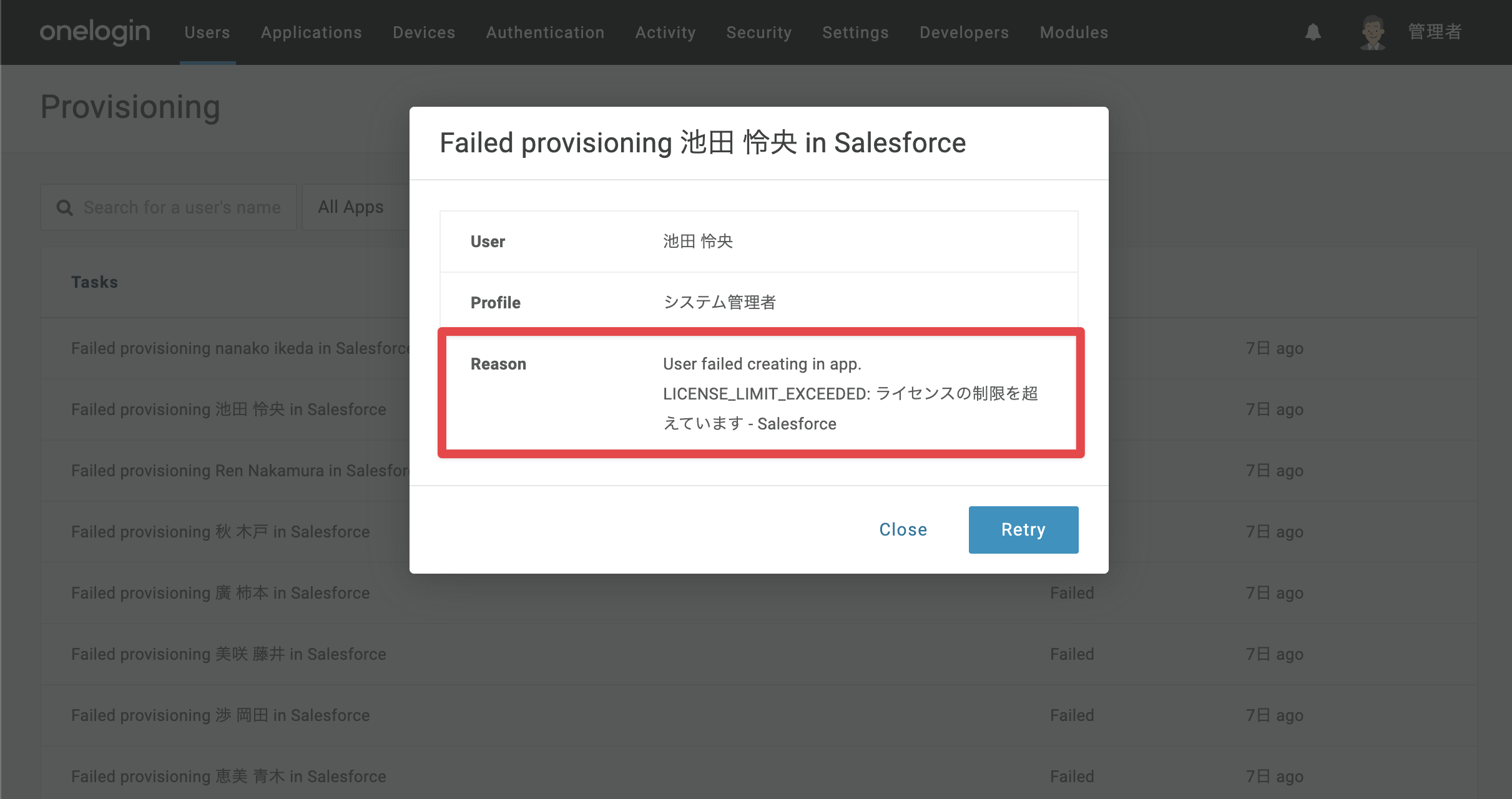Open the Users menu
This screenshot has width=1512, height=799.
207,32
